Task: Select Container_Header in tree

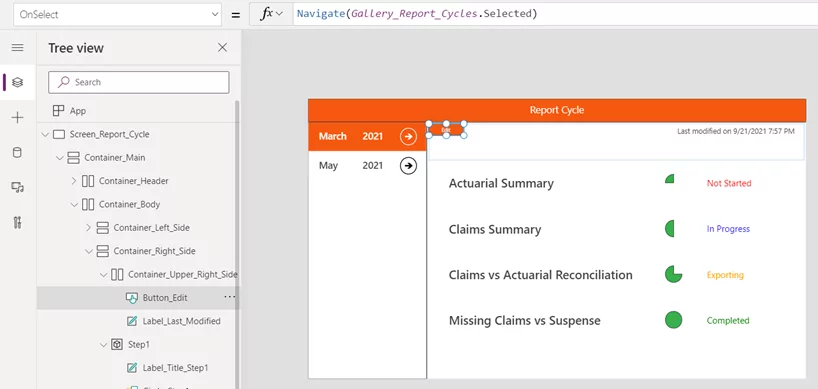Action: (x=134, y=181)
